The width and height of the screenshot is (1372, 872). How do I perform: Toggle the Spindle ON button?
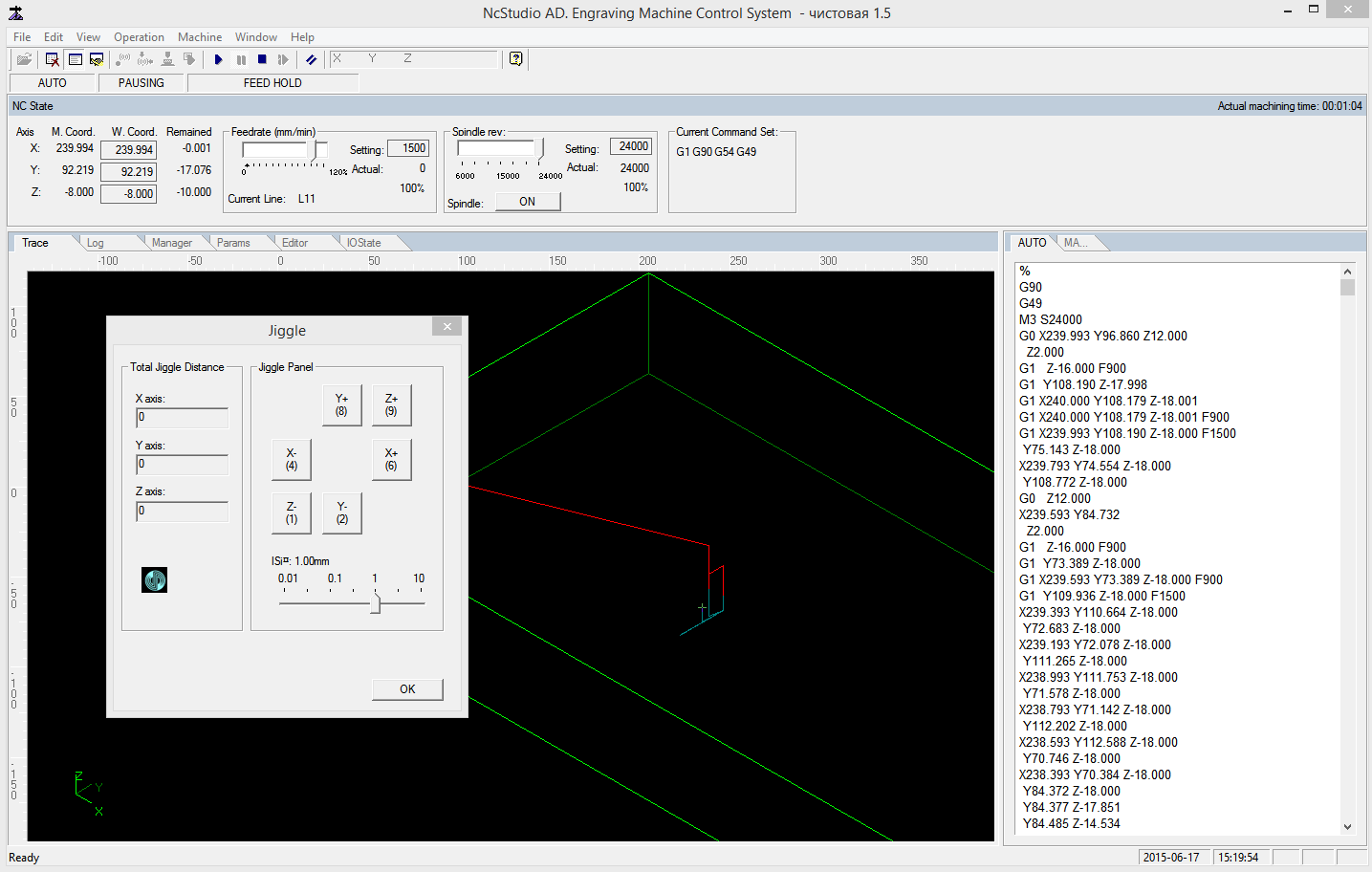click(x=527, y=202)
